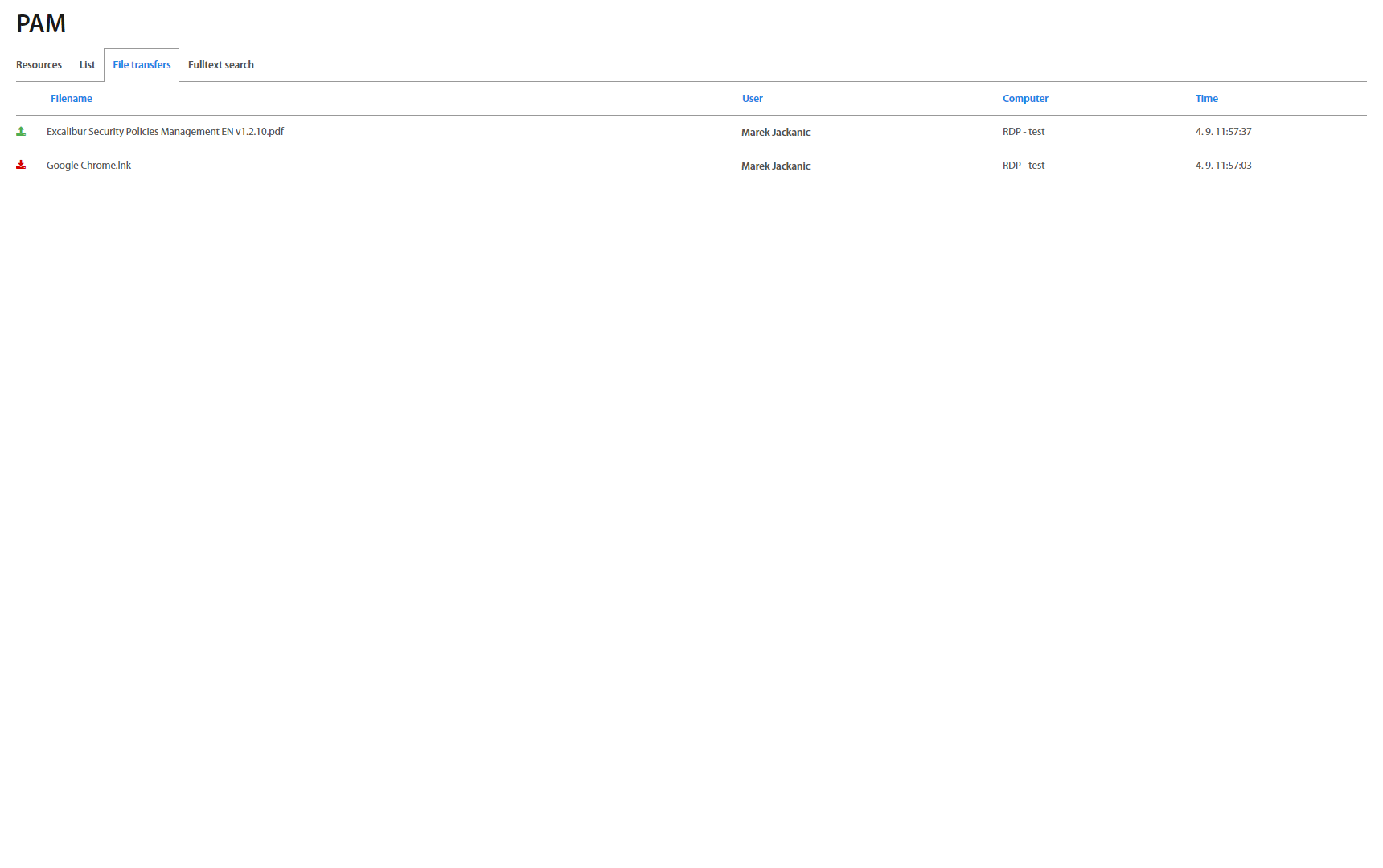Open Excalibur Security Policies Management PDF filename
The width and height of the screenshot is (1383, 868).
click(165, 132)
